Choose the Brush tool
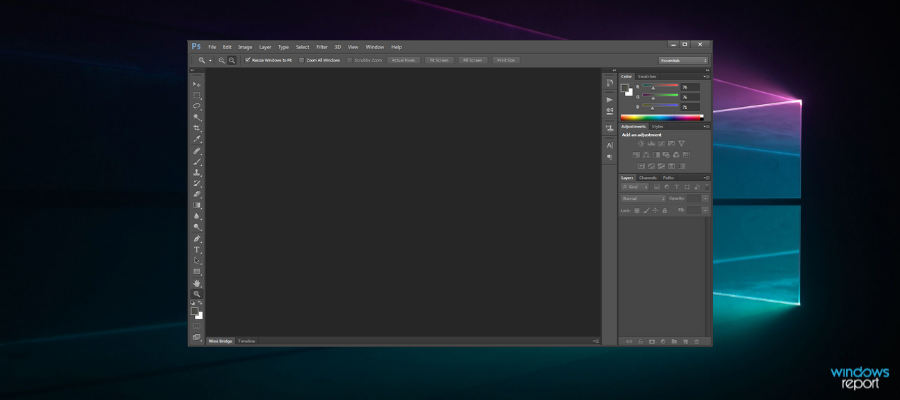 coord(197,161)
